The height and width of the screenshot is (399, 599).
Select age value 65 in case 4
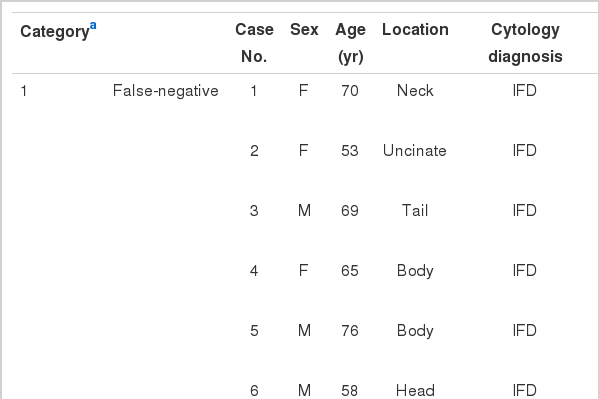click(350, 271)
